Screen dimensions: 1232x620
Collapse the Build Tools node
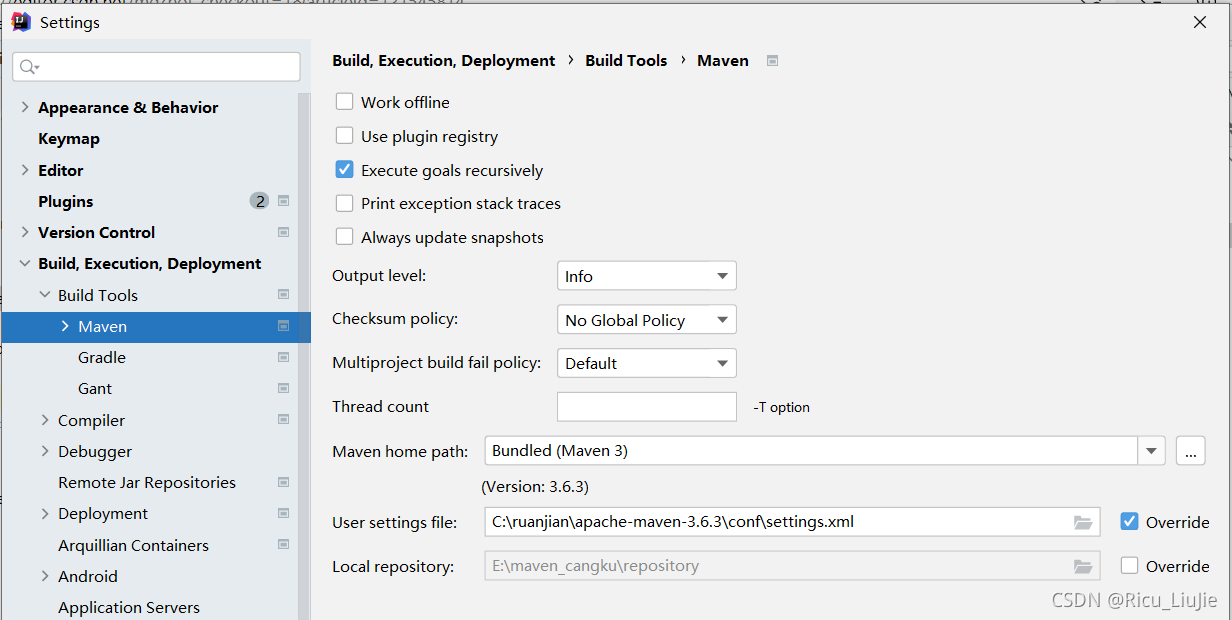click(45, 295)
